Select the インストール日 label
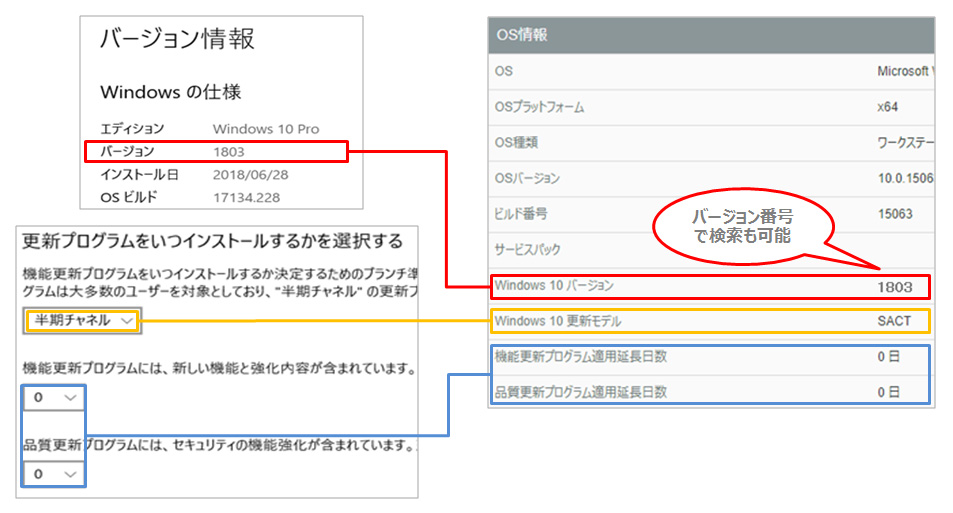The height and width of the screenshot is (513, 953). point(139,175)
